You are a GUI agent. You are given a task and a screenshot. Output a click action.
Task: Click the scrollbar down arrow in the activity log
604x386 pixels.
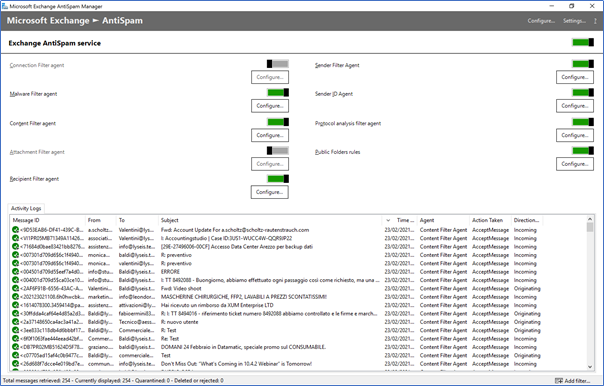pyautogui.click(x=590, y=367)
